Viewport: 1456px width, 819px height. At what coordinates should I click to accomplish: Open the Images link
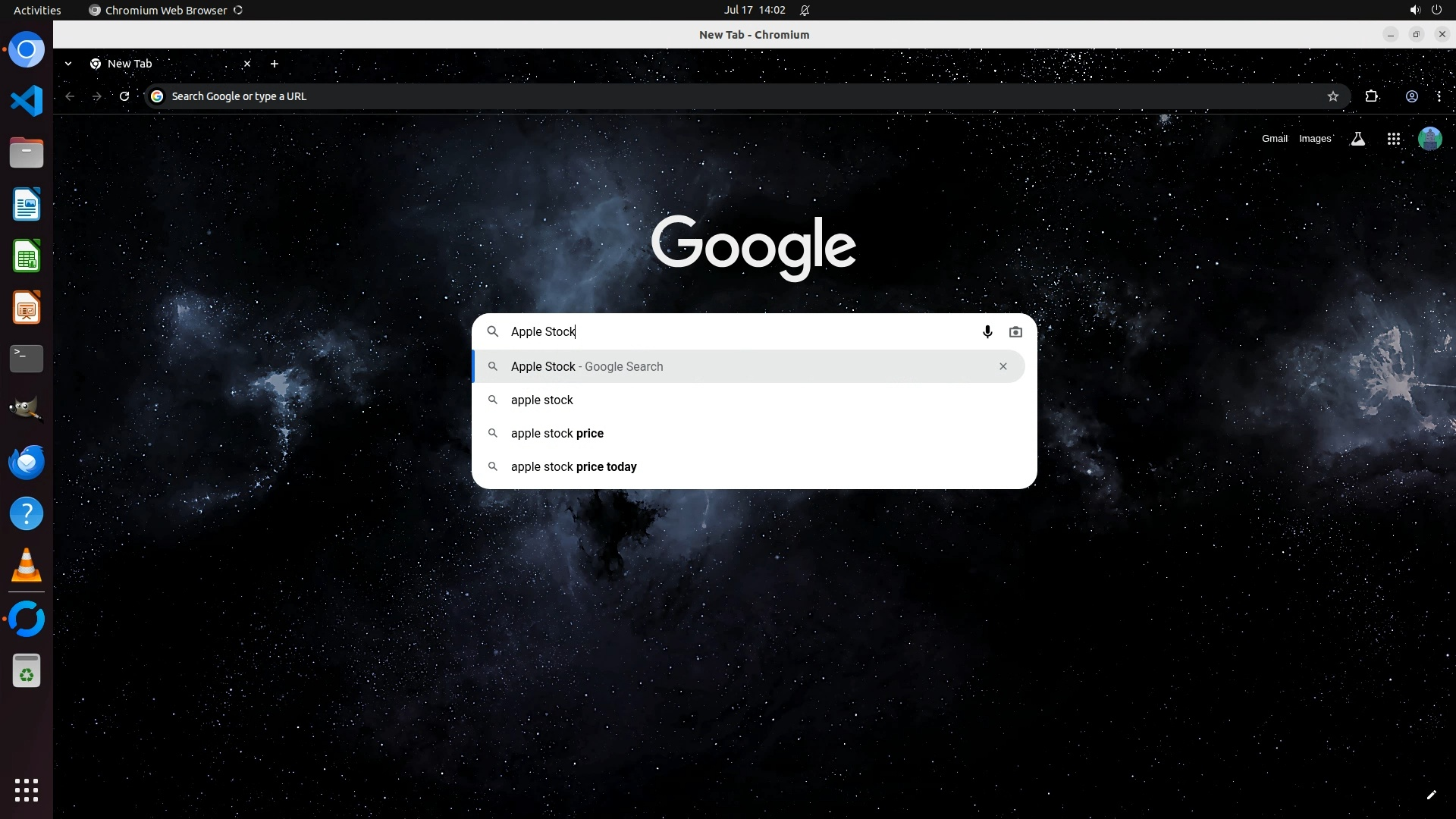(x=1314, y=139)
